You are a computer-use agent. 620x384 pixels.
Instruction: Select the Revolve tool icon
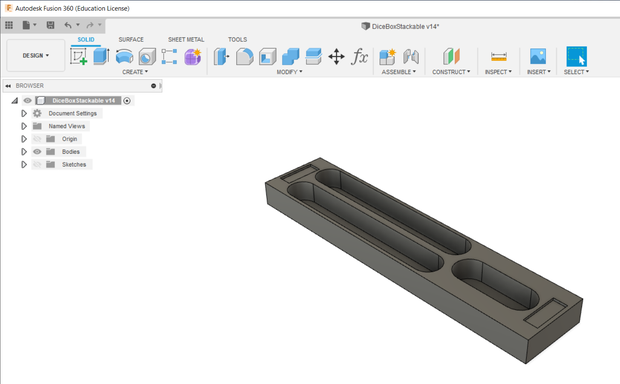click(x=124, y=57)
